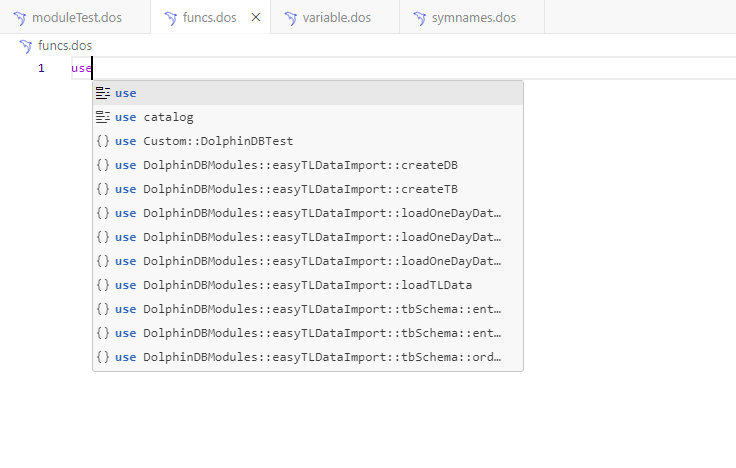The height and width of the screenshot is (468, 736).
Task: Click the DolphinDB file icon on moduleTest.dos tab
Action: 19,18
